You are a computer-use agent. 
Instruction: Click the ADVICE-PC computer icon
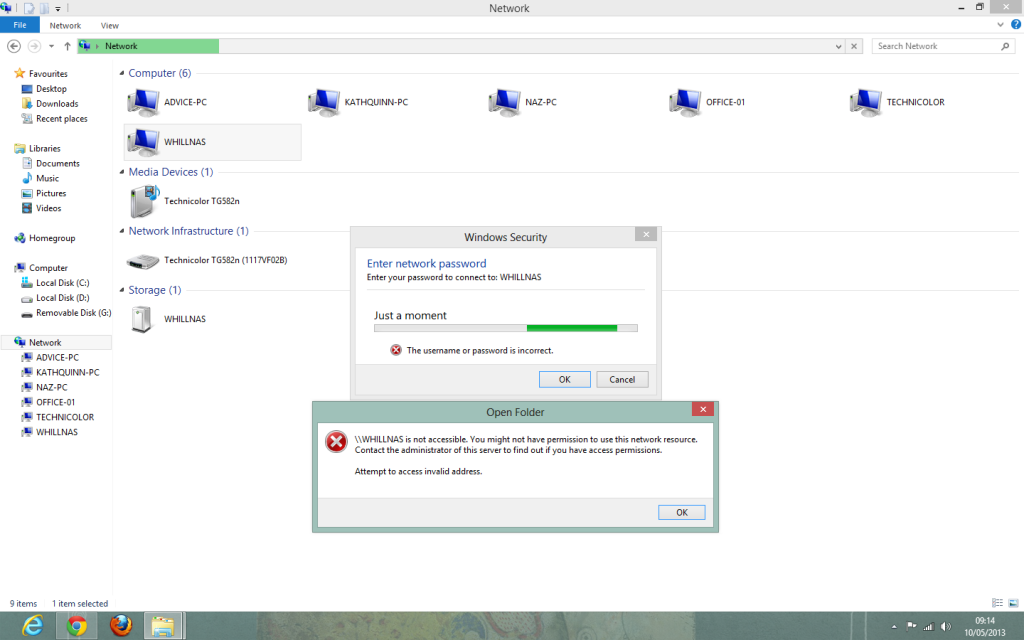[x=144, y=102]
